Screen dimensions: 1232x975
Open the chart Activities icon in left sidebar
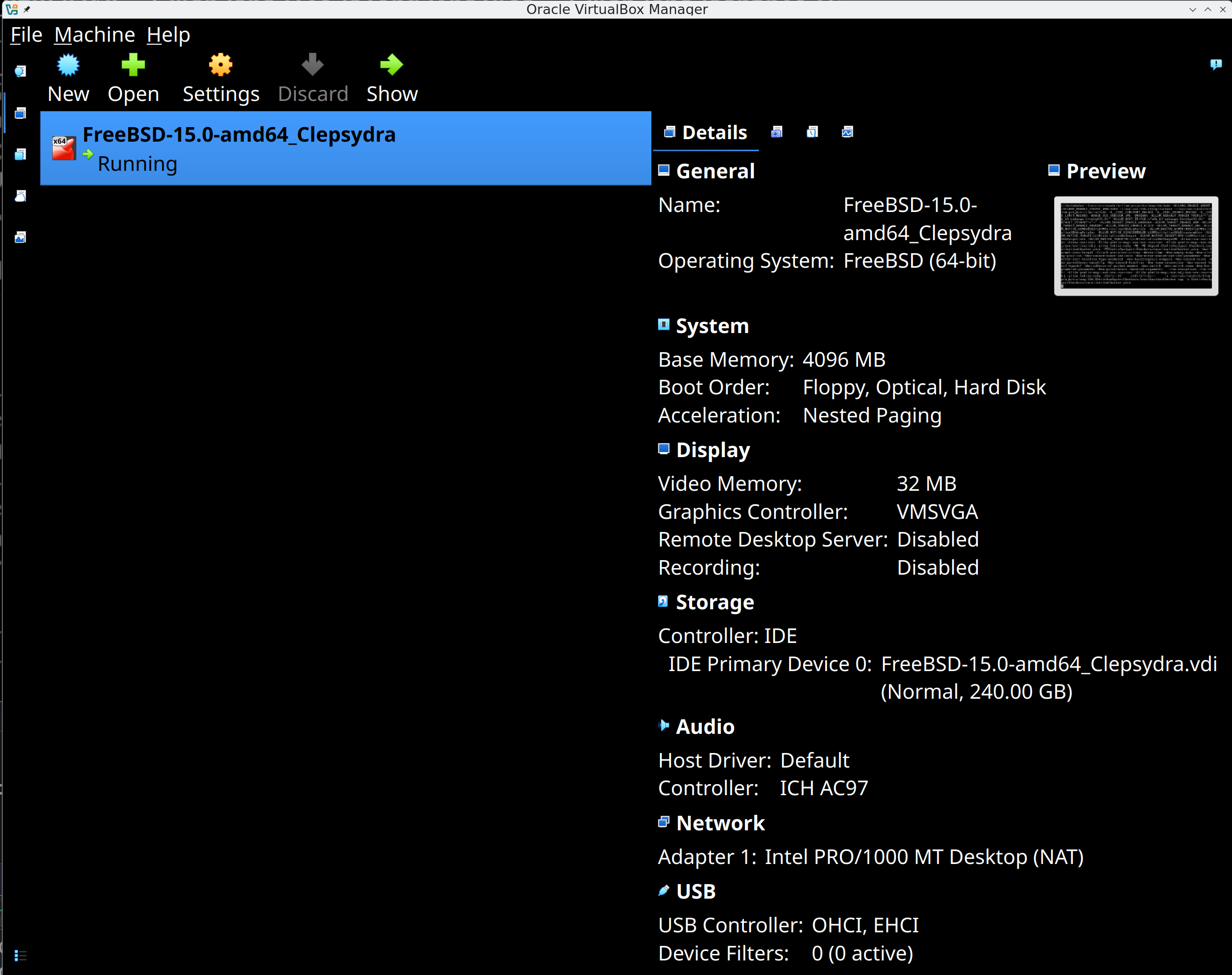point(21,237)
